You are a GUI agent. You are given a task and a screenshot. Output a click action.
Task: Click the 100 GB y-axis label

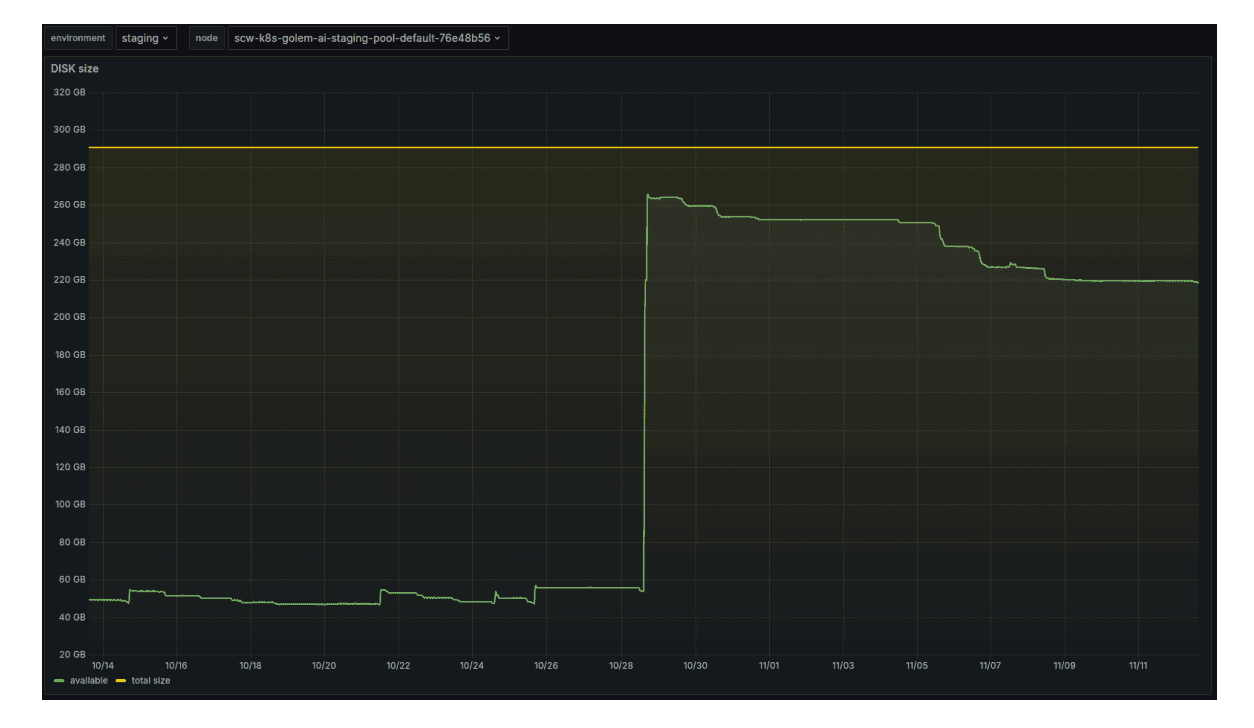point(69,505)
